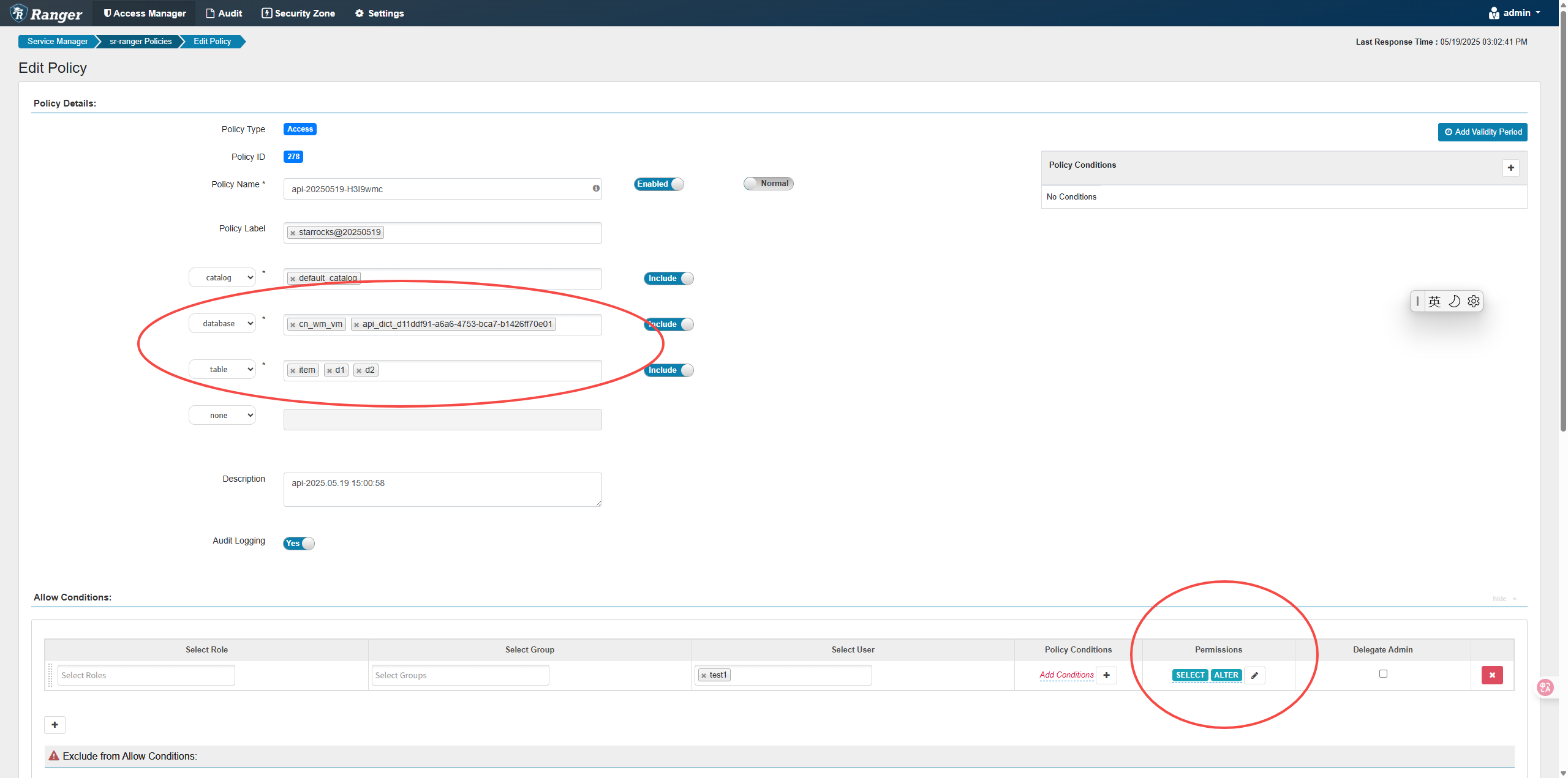This screenshot has width=1568, height=778.
Task: Toggle the catalog Include switch
Action: tap(668, 279)
